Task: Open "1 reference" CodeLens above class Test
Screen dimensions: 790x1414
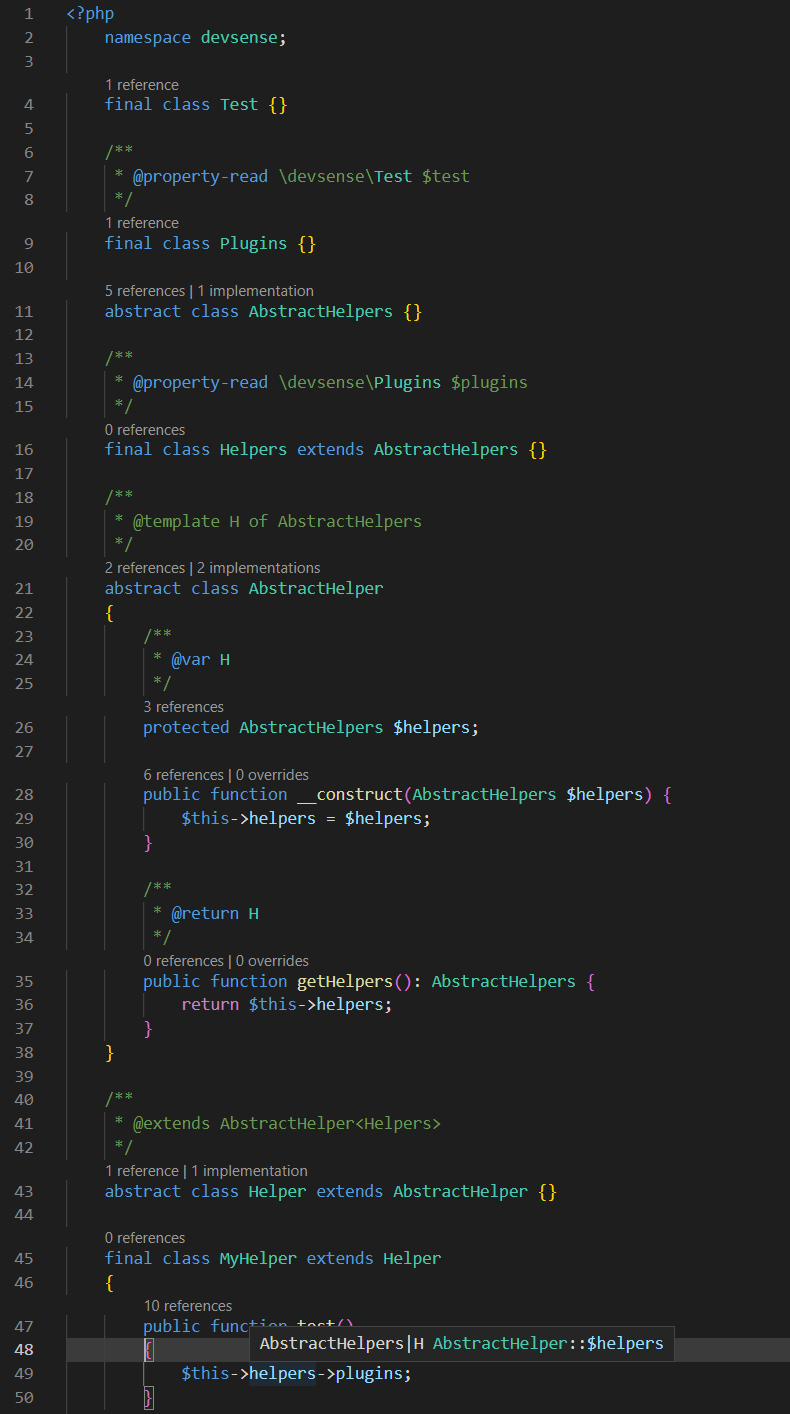Action: pos(142,85)
